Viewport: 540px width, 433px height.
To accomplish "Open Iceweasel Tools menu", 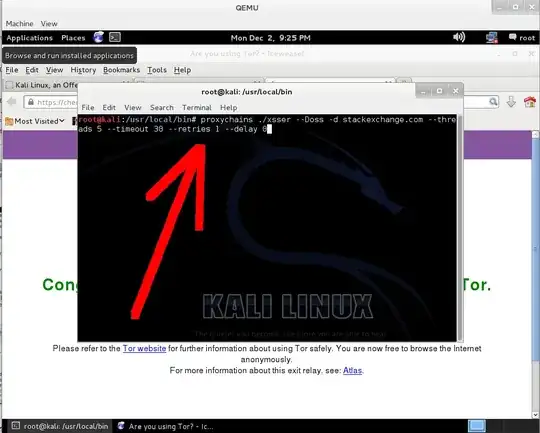I will [157, 70].
